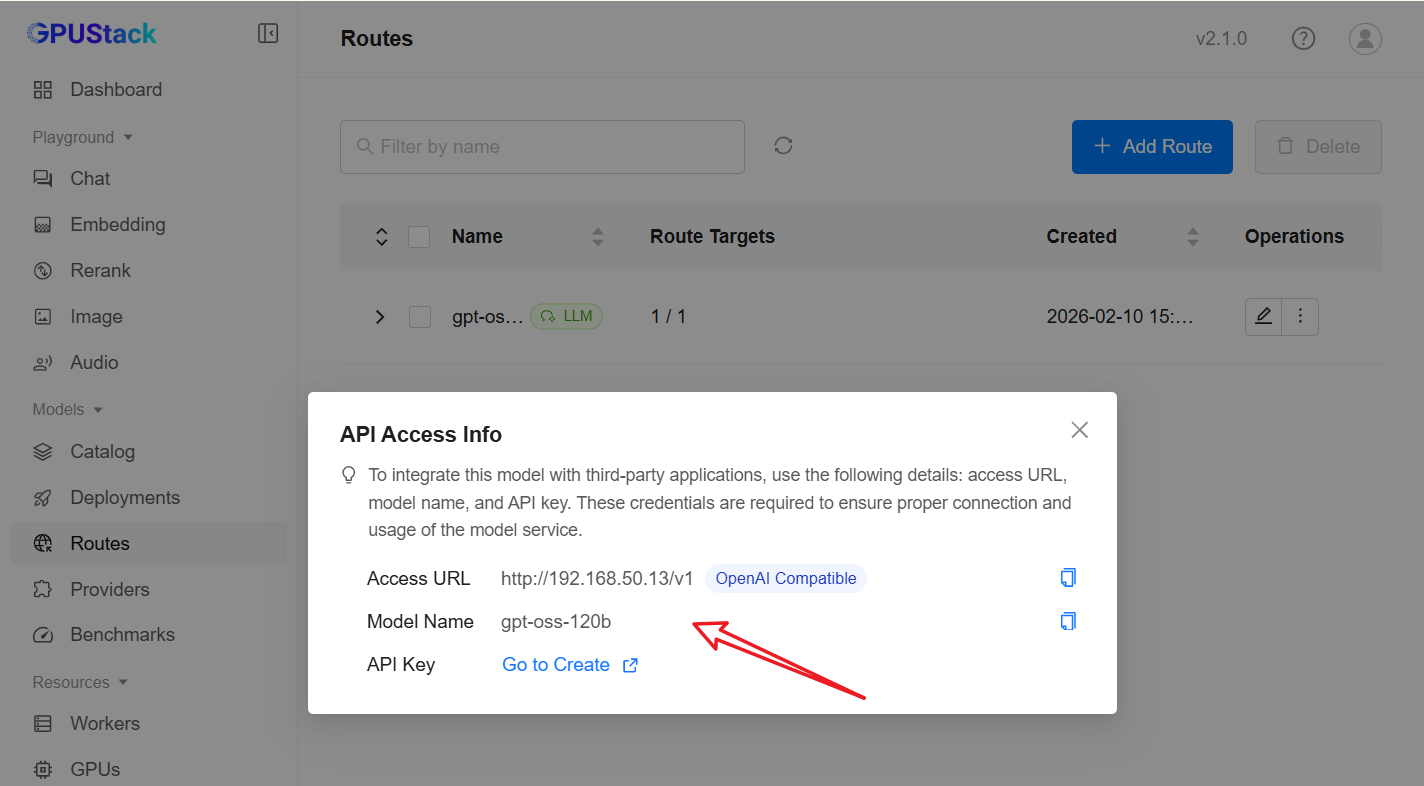Screen dimensions: 1424x786
Task: Open the three-dot more options menu
Action: coord(1300,317)
